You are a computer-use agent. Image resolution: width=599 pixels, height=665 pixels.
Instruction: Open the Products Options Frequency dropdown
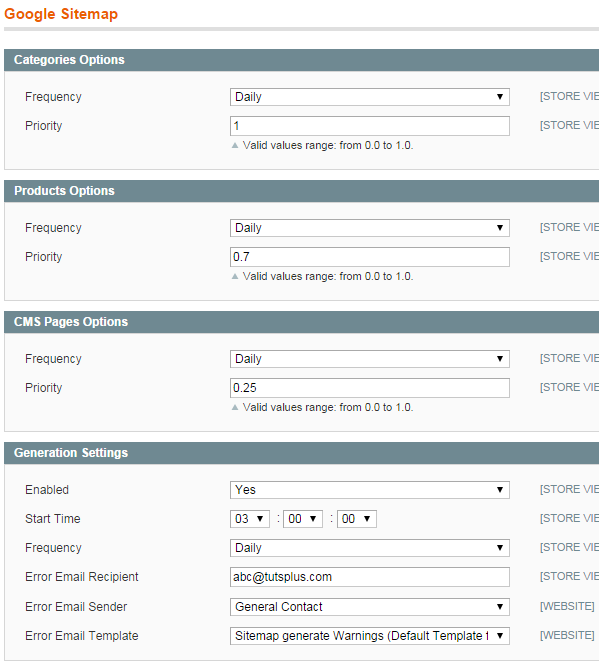[x=369, y=228]
